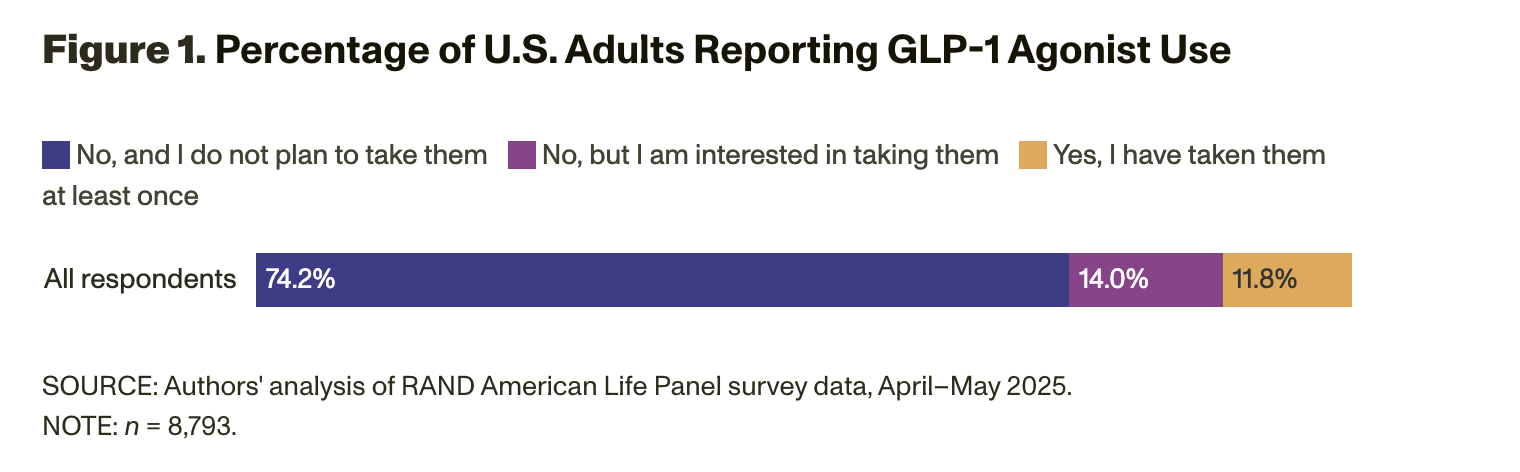Screen dimensions: 1520x472
Task: Click the purple legend color swatch
Action: click(x=522, y=155)
